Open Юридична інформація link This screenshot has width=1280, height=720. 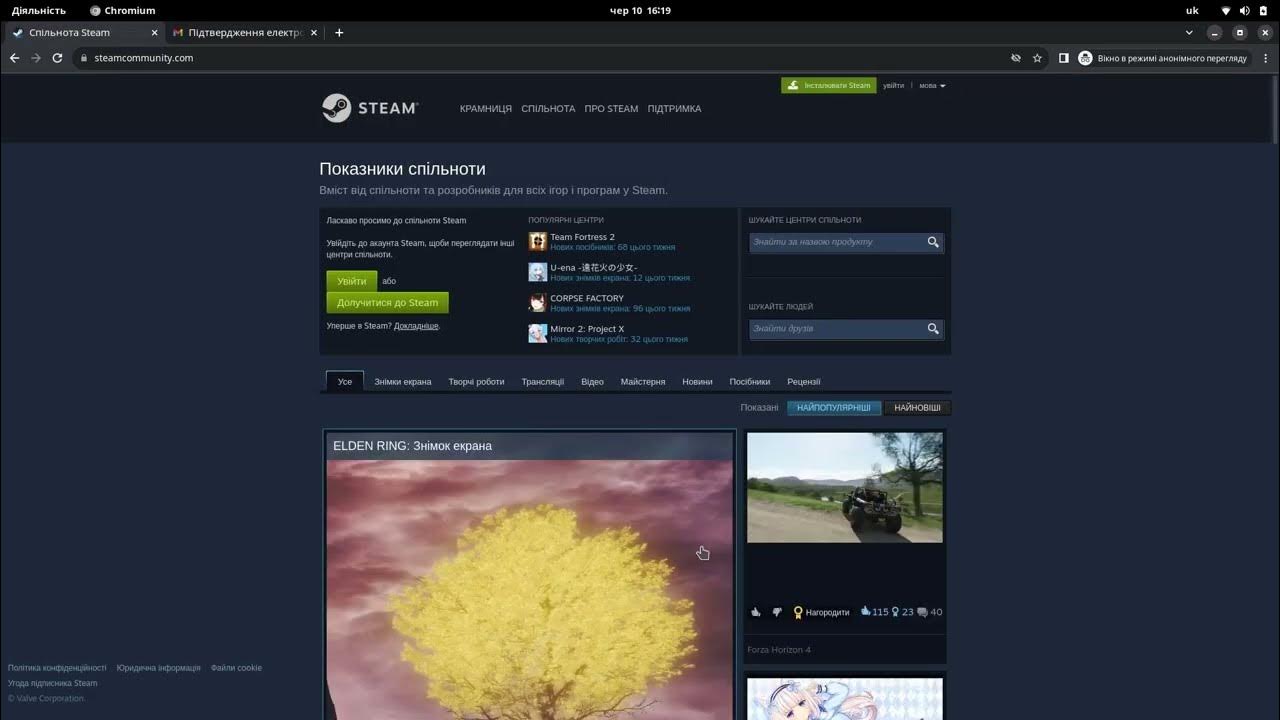click(x=158, y=668)
